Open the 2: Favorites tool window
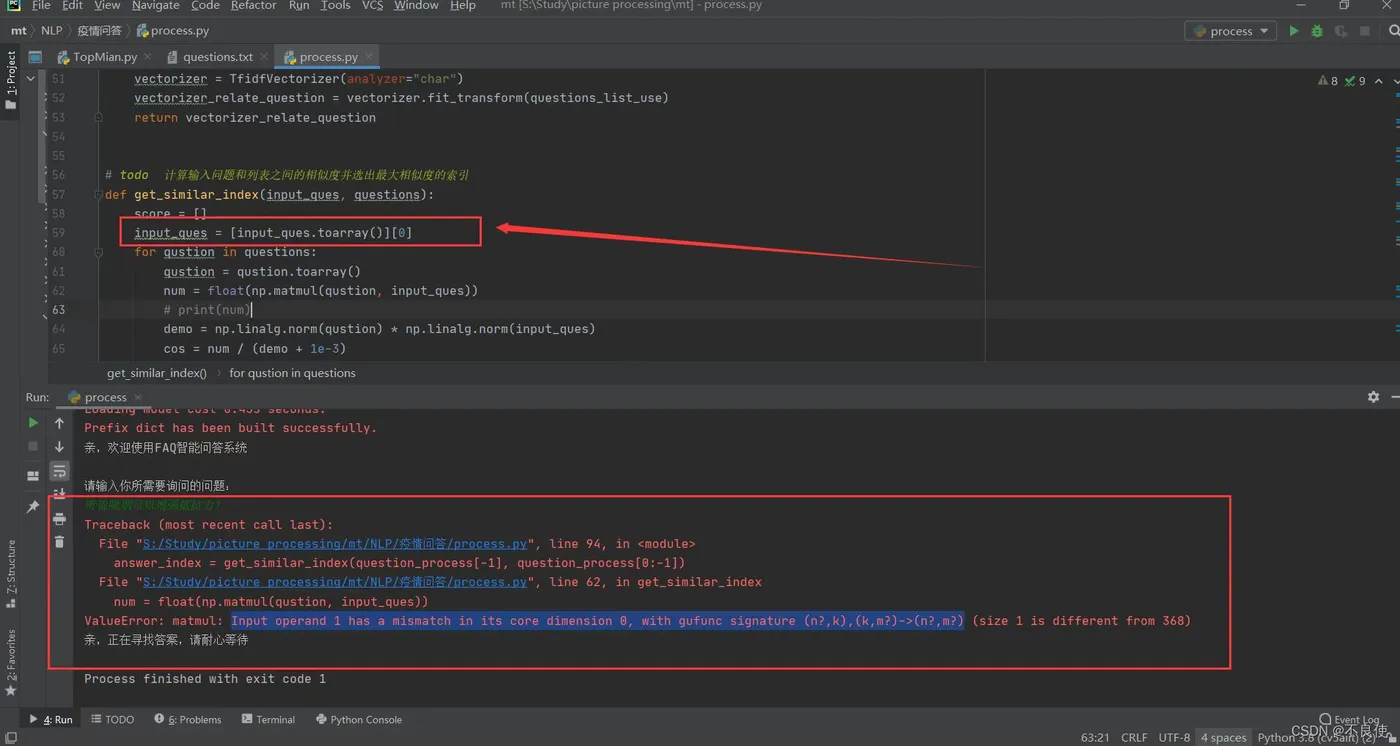The image size is (1400, 746). pos(11,662)
